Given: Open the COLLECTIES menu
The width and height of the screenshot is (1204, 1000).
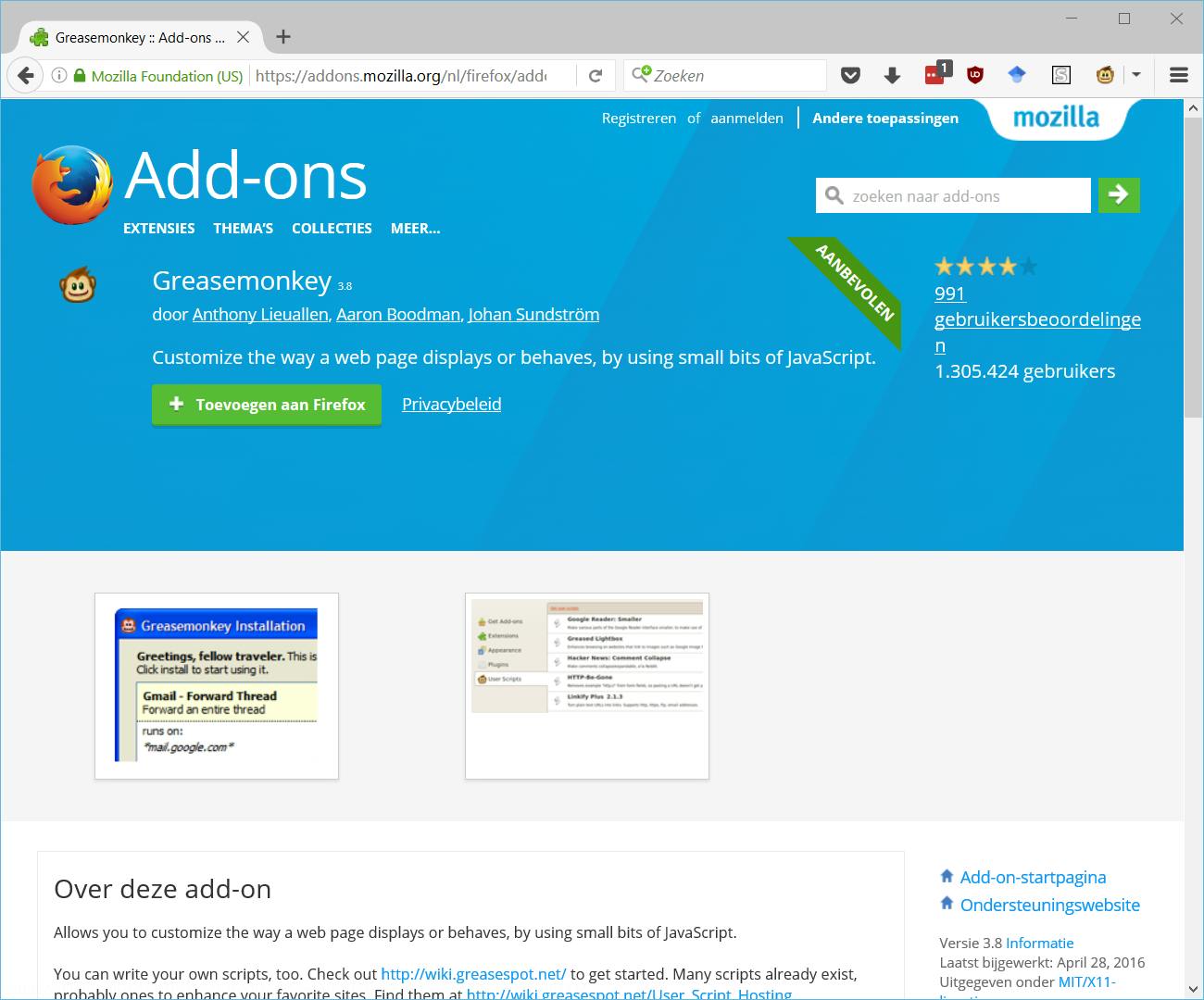Looking at the screenshot, I should (332, 228).
